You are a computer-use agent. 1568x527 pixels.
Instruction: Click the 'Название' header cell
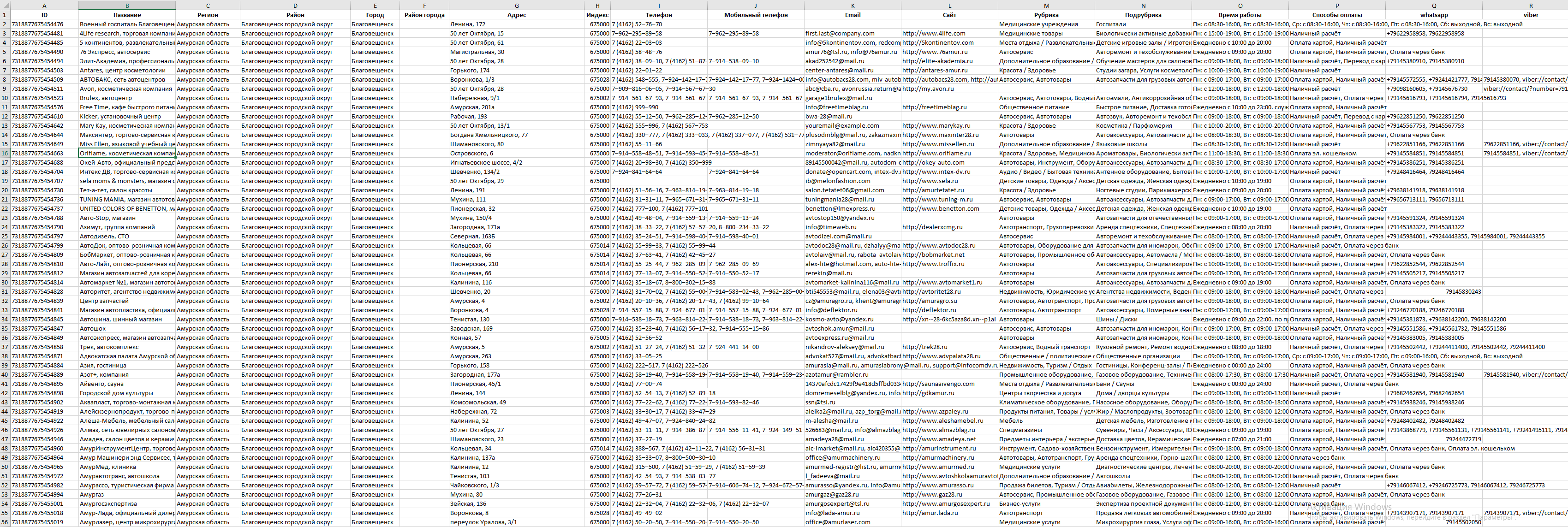click(x=126, y=15)
